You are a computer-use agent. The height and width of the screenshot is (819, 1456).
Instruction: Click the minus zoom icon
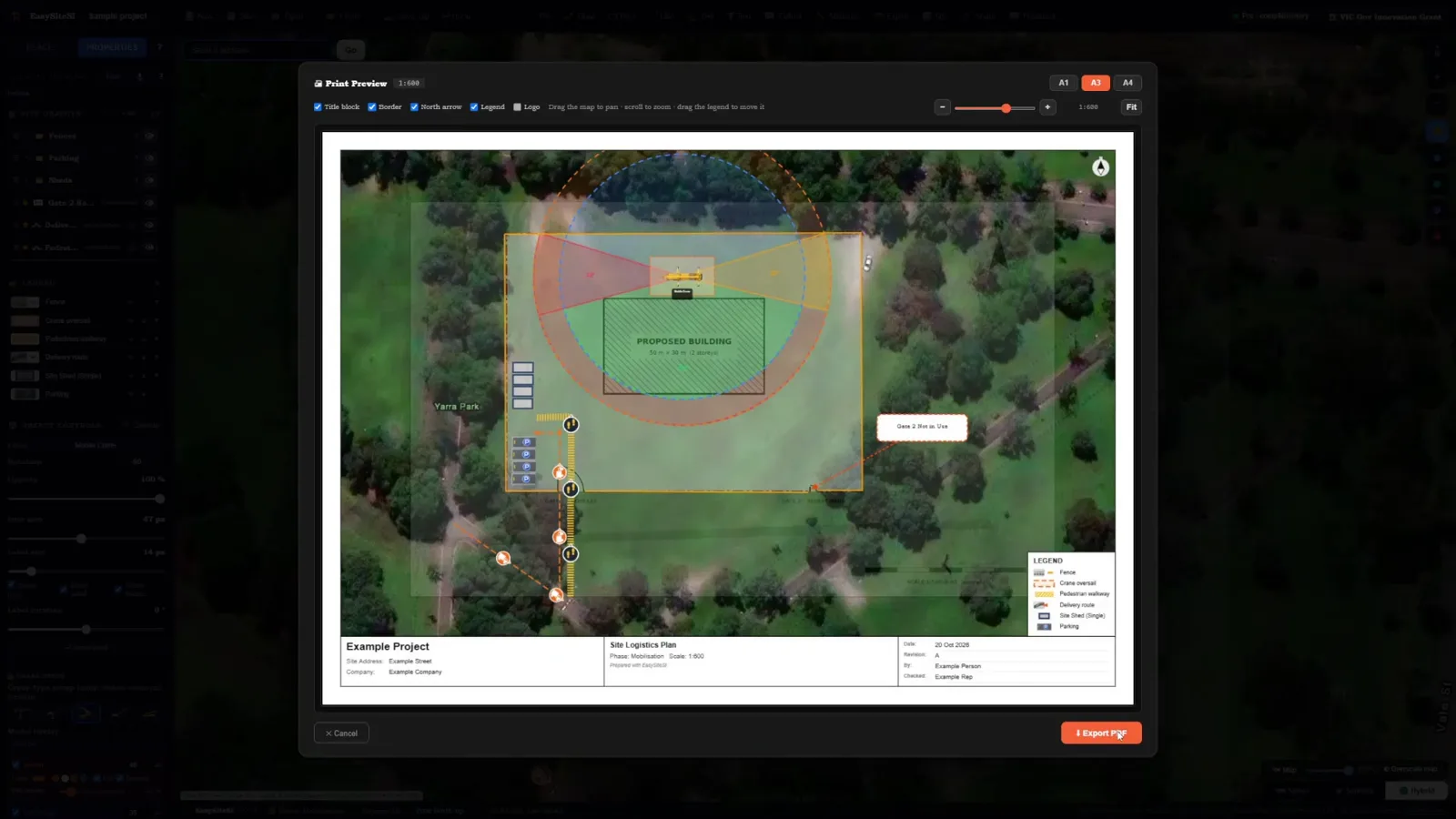943,107
